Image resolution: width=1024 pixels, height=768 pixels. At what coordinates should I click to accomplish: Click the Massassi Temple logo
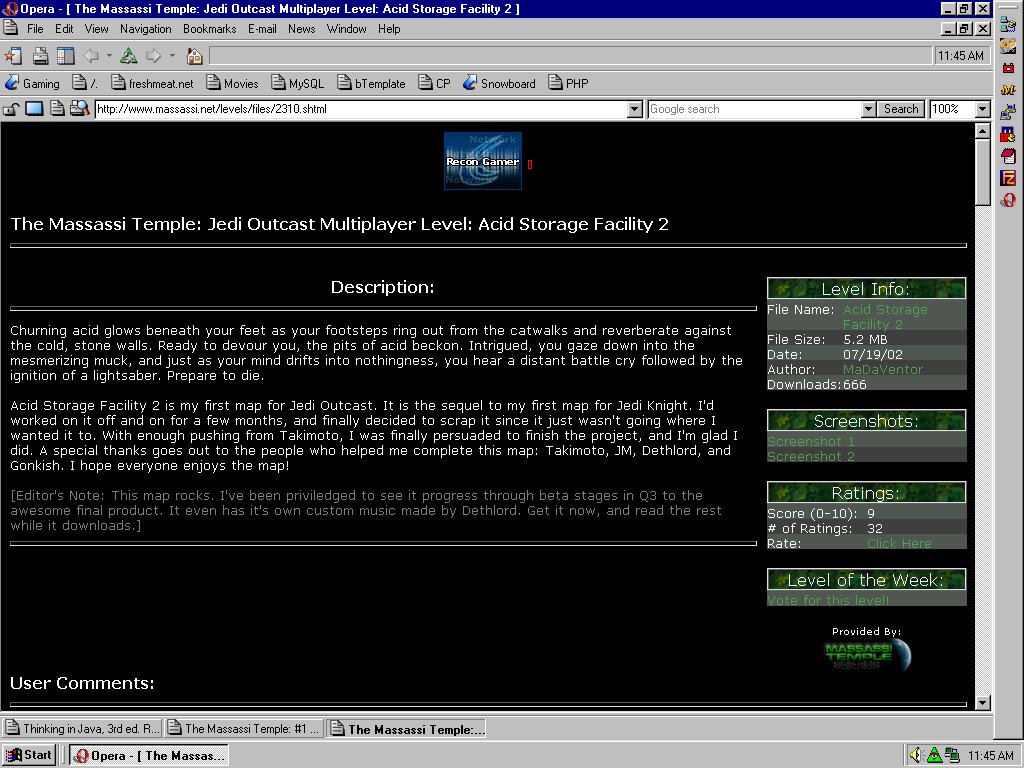[x=867, y=655]
